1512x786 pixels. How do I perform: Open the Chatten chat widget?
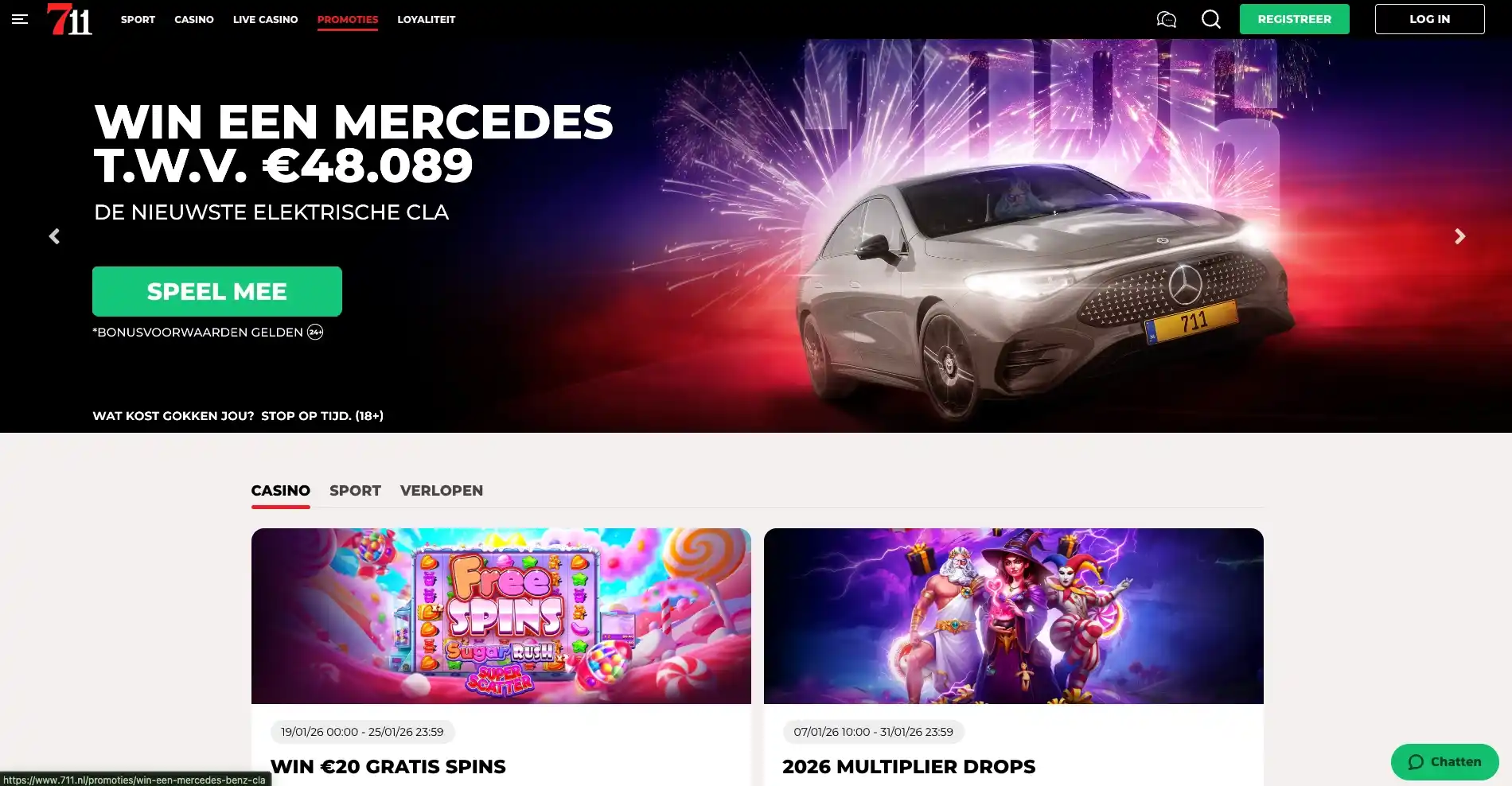(x=1444, y=762)
